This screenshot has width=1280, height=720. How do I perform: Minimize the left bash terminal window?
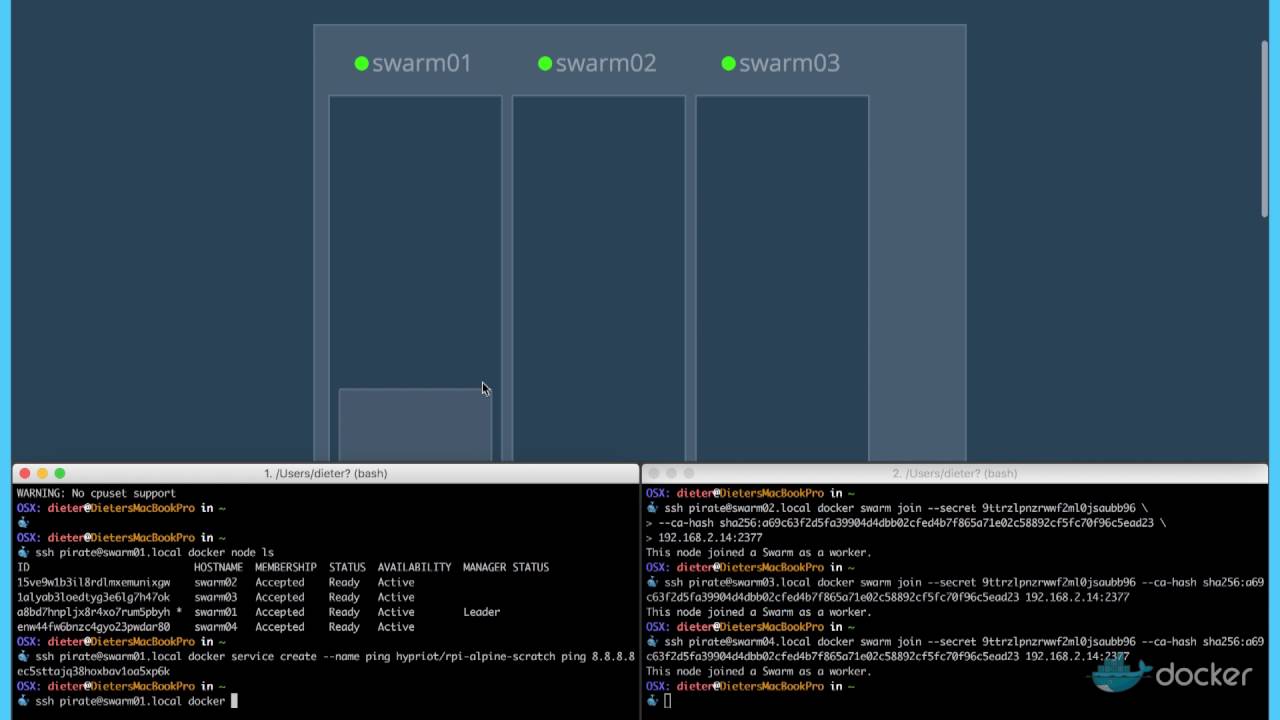42,473
